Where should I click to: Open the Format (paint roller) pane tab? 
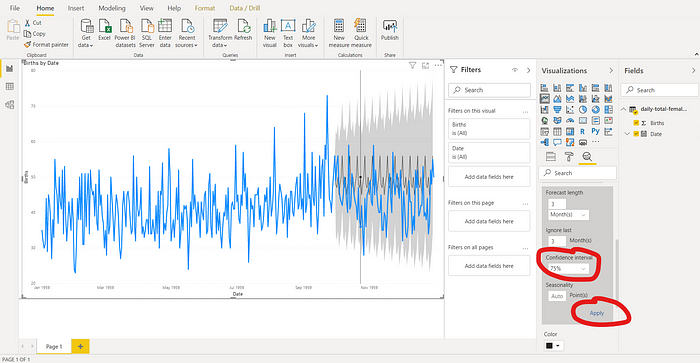point(569,157)
